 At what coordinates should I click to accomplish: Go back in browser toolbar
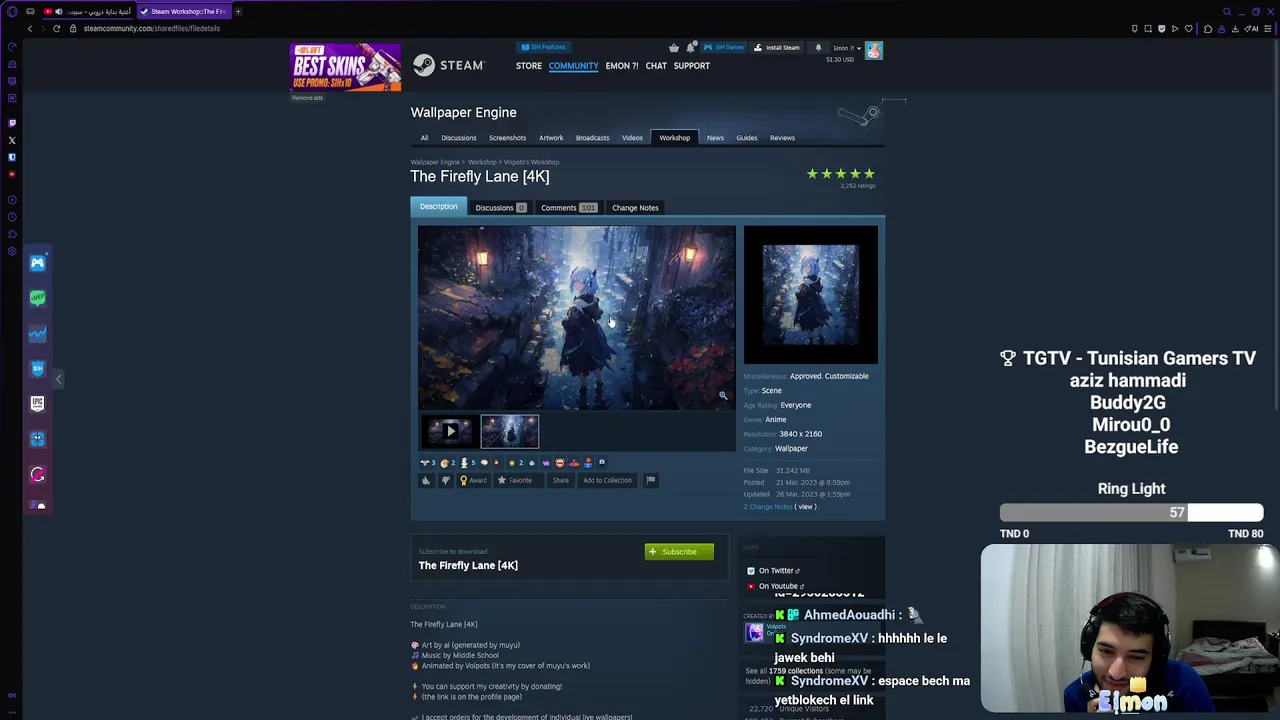[x=29, y=28]
